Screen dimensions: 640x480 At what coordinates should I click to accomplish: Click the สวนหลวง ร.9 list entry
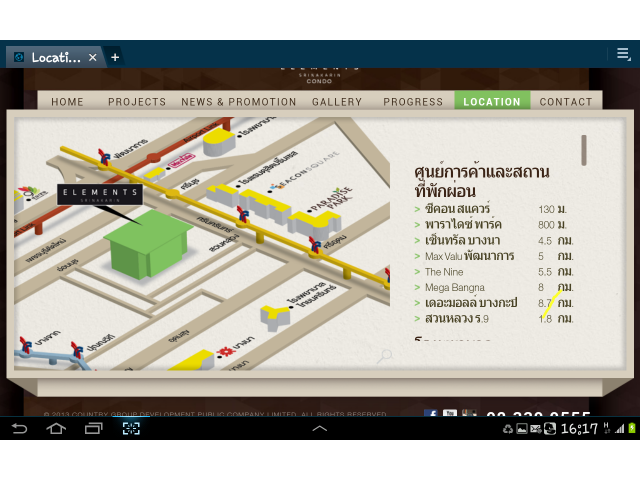(x=457, y=318)
